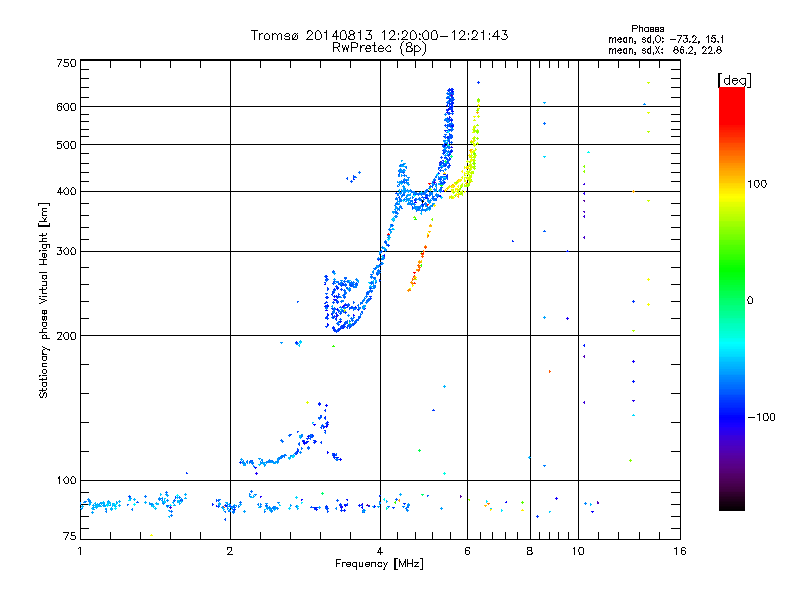Click the 'mean, sd,O: -73.2, 15.1' statistic
The width and height of the screenshot is (800, 600).
tap(666, 39)
